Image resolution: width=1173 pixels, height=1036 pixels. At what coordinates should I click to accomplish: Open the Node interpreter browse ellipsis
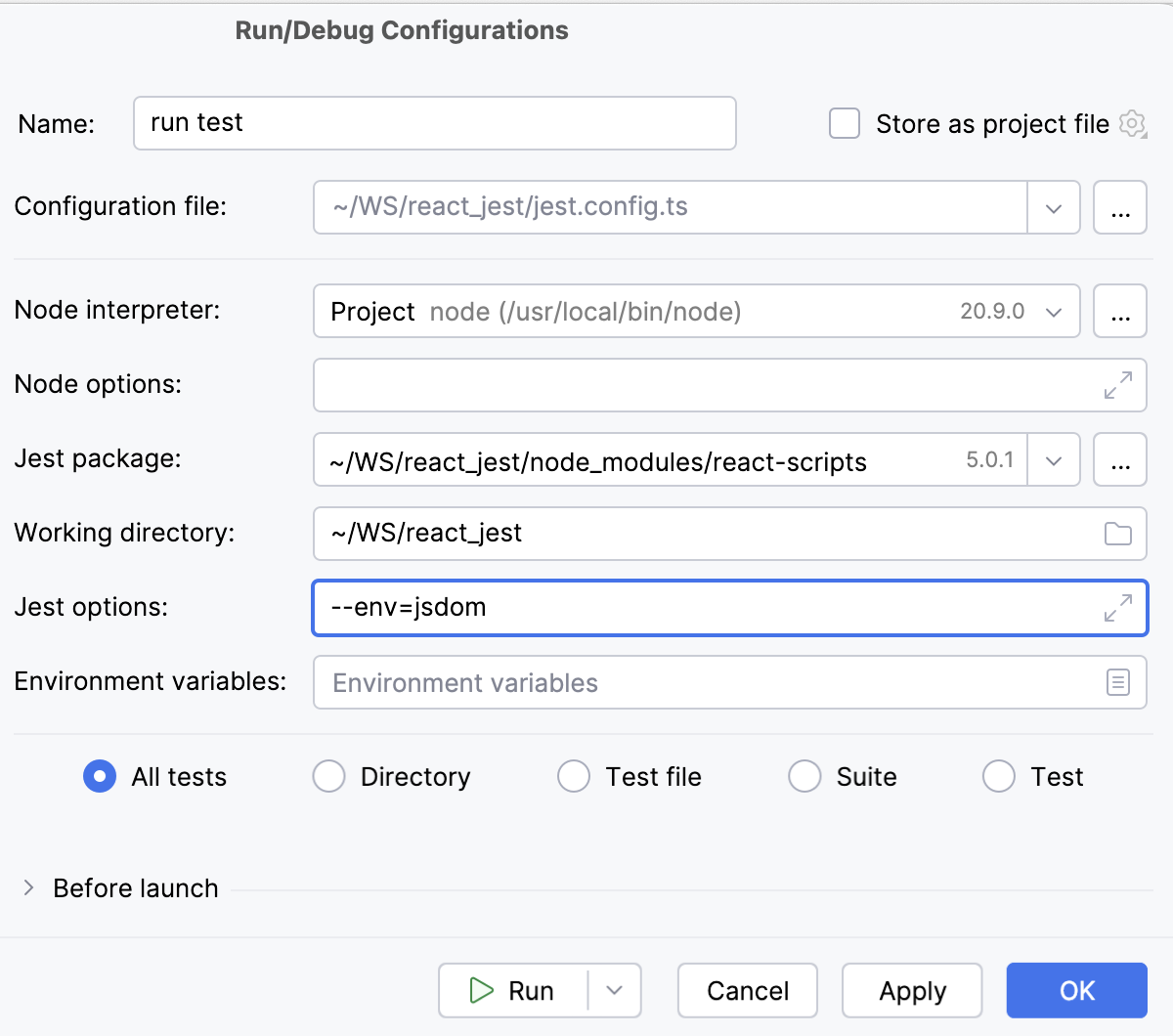[1120, 311]
